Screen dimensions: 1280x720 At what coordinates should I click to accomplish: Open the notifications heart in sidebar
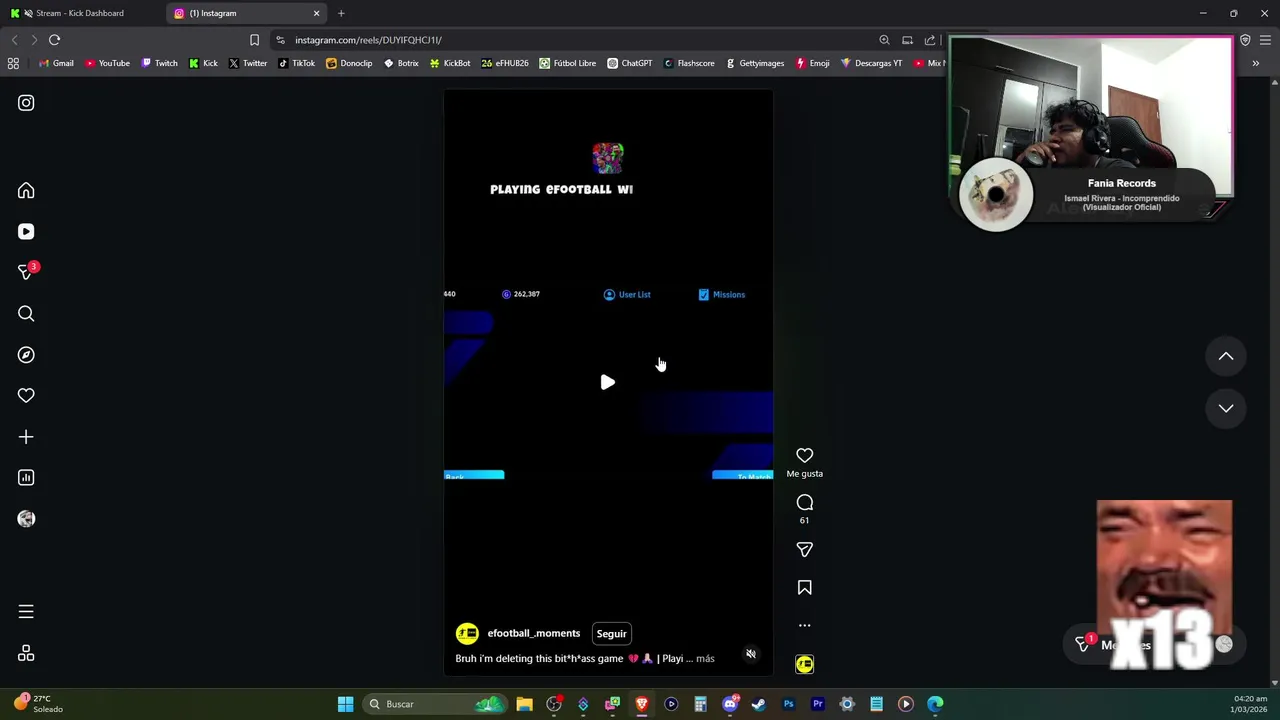coord(26,396)
